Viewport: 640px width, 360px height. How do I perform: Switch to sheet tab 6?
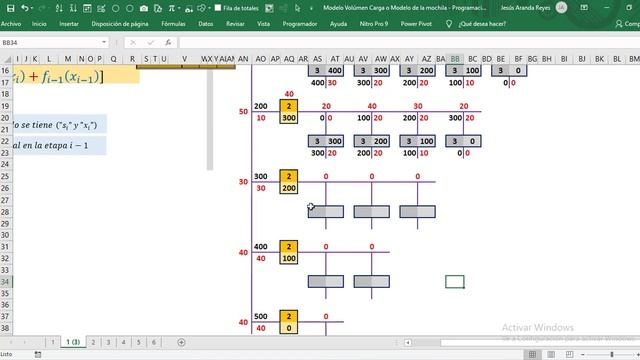pos(154,342)
